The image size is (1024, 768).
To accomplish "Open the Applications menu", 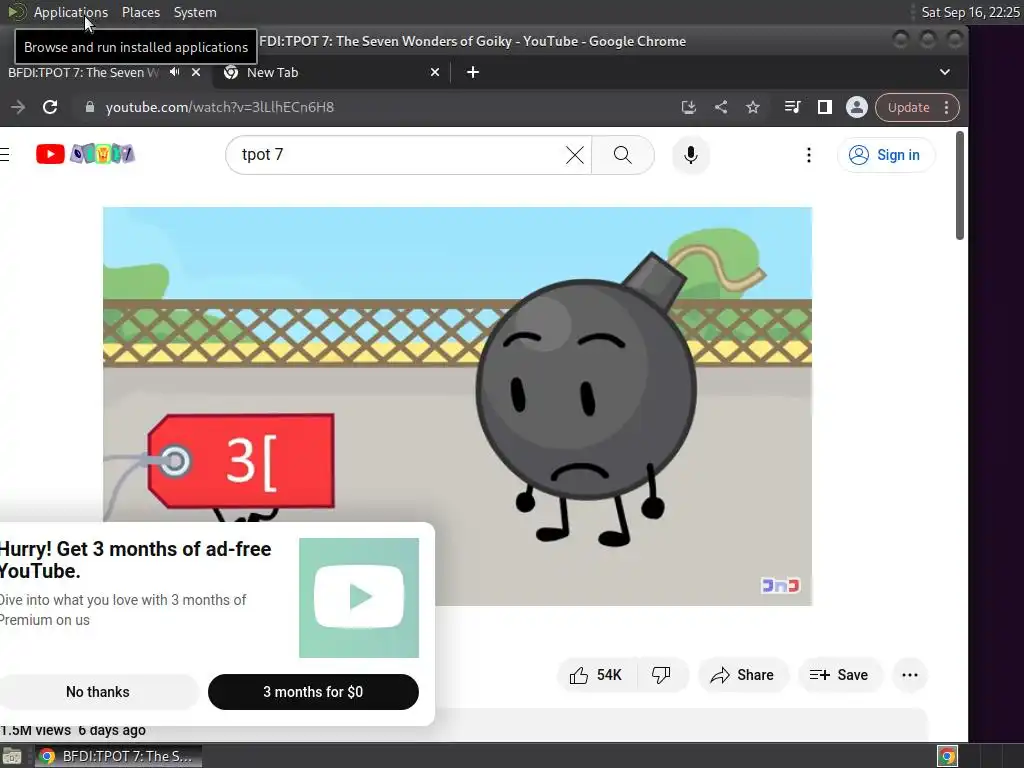I will 71,12.
